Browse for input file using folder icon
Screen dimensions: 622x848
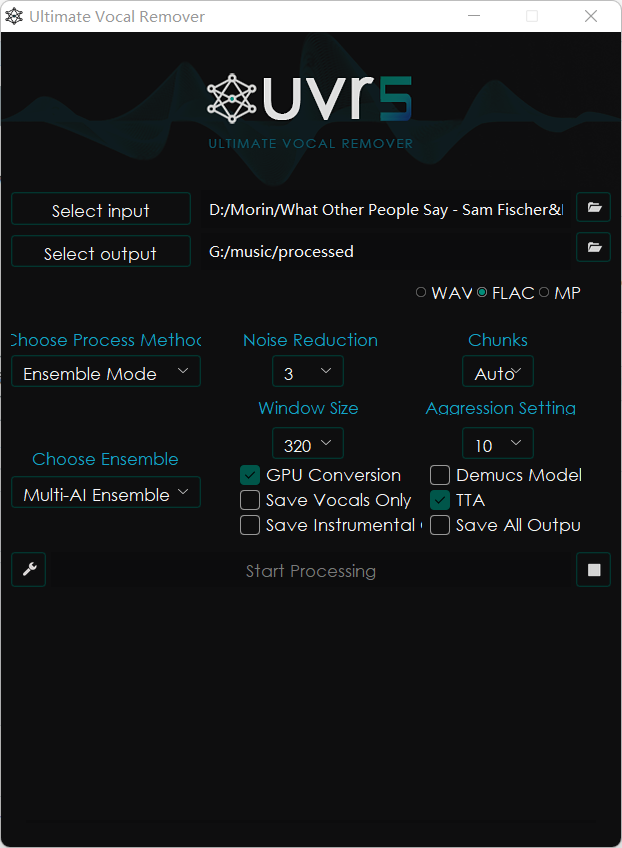click(x=593, y=207)
